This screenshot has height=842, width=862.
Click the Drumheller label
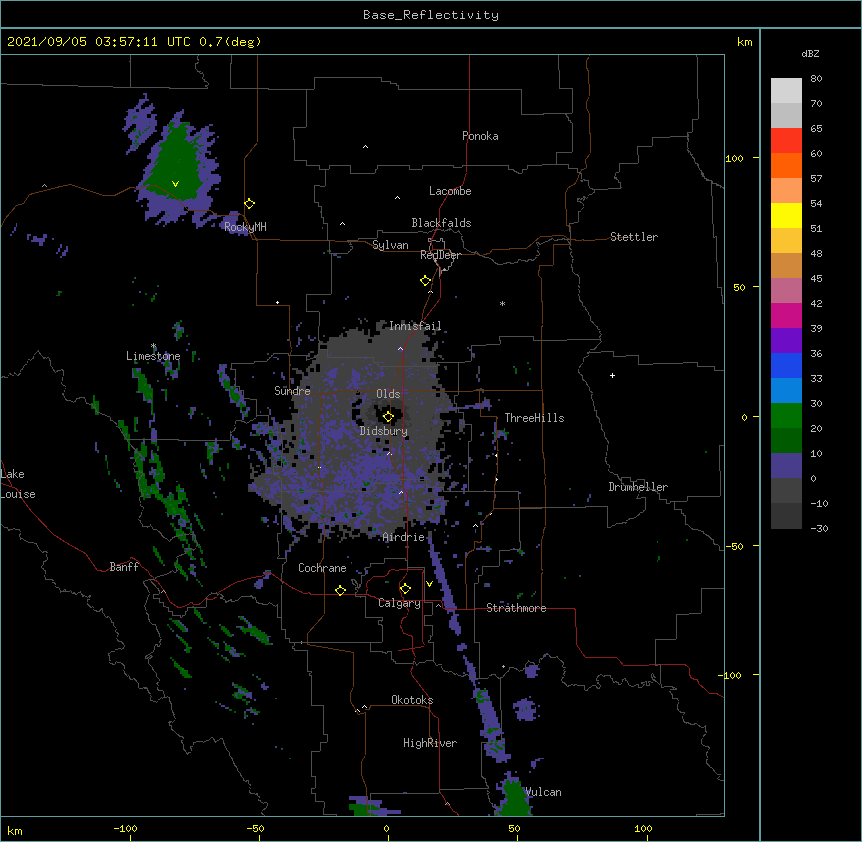[638, 487]
